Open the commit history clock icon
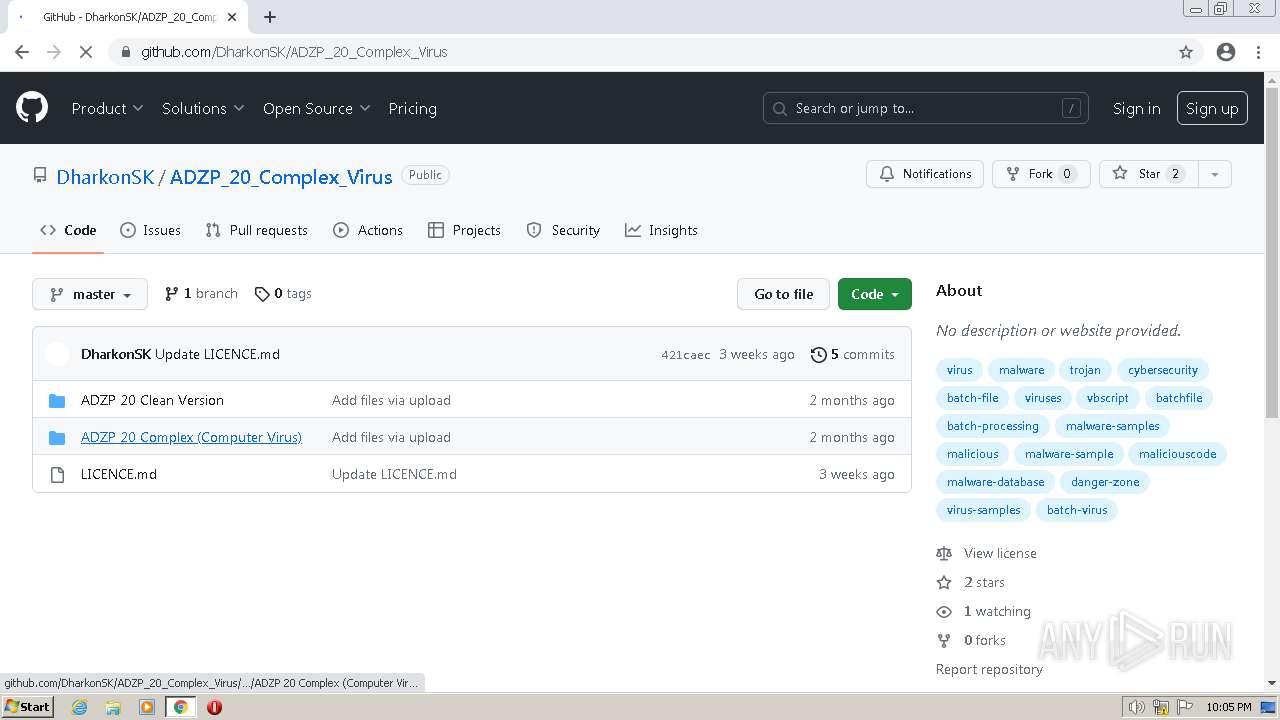1280x720 pixels. (819, 354)
